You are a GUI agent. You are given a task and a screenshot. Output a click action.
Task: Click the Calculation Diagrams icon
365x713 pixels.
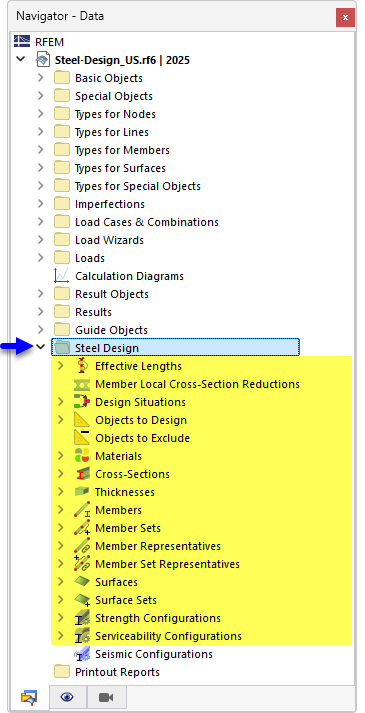[61, 276]
